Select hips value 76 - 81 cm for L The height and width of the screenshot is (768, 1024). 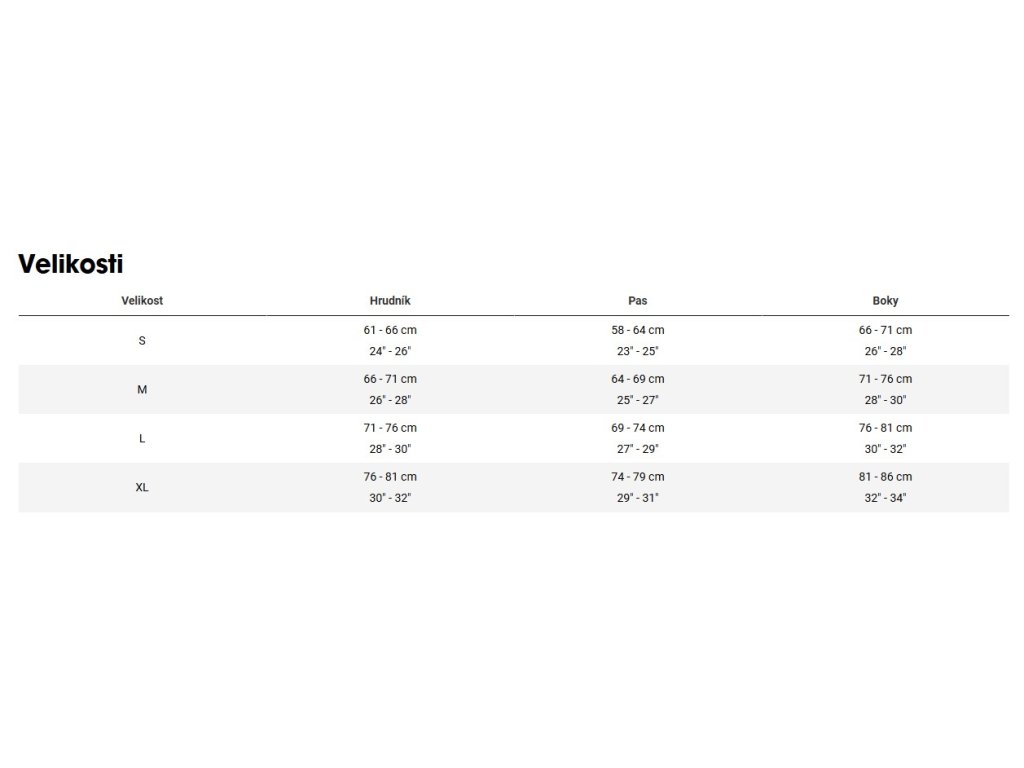click(885, 428)
